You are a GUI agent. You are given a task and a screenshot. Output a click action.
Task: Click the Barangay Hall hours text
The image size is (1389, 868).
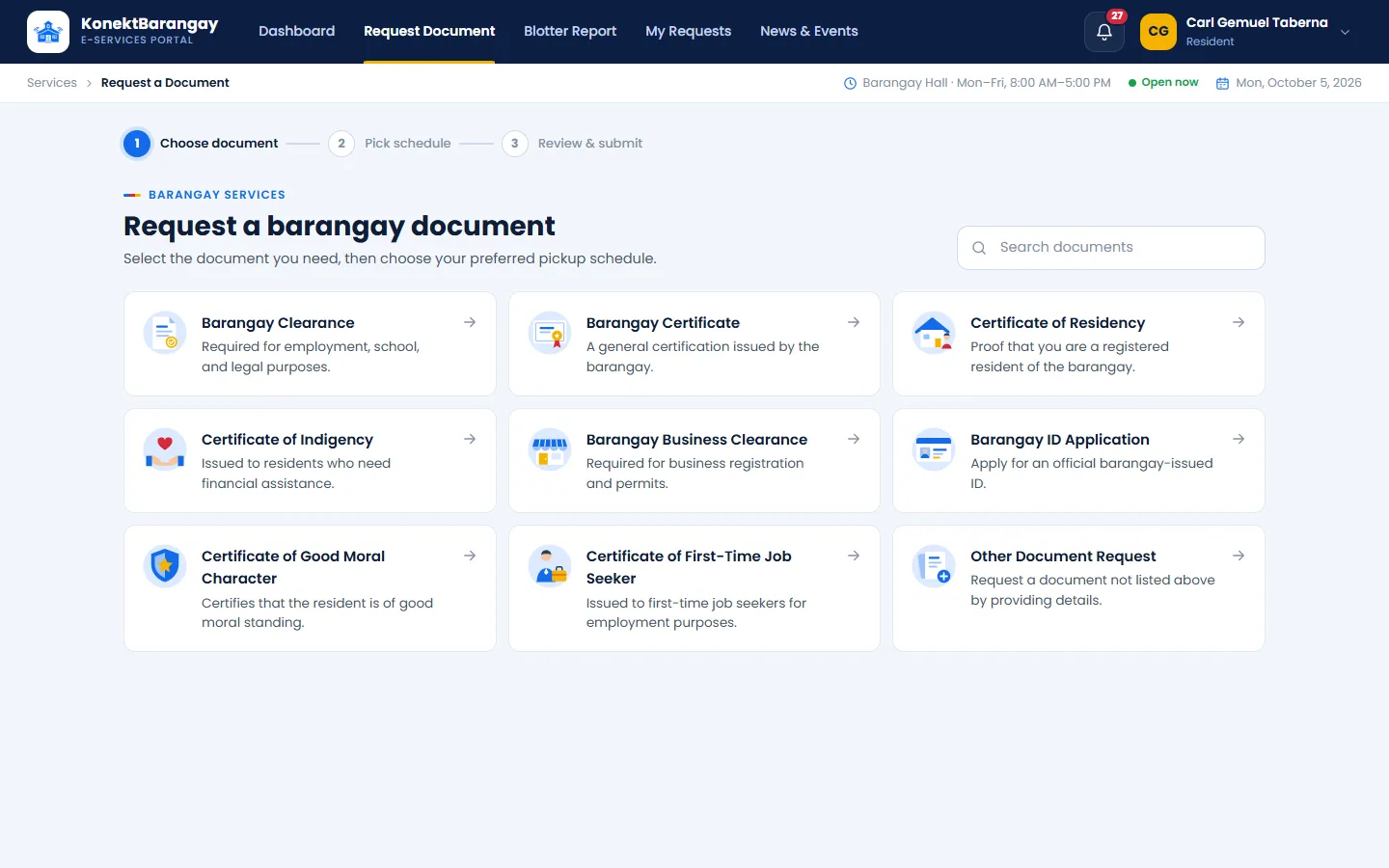(986, 83)
